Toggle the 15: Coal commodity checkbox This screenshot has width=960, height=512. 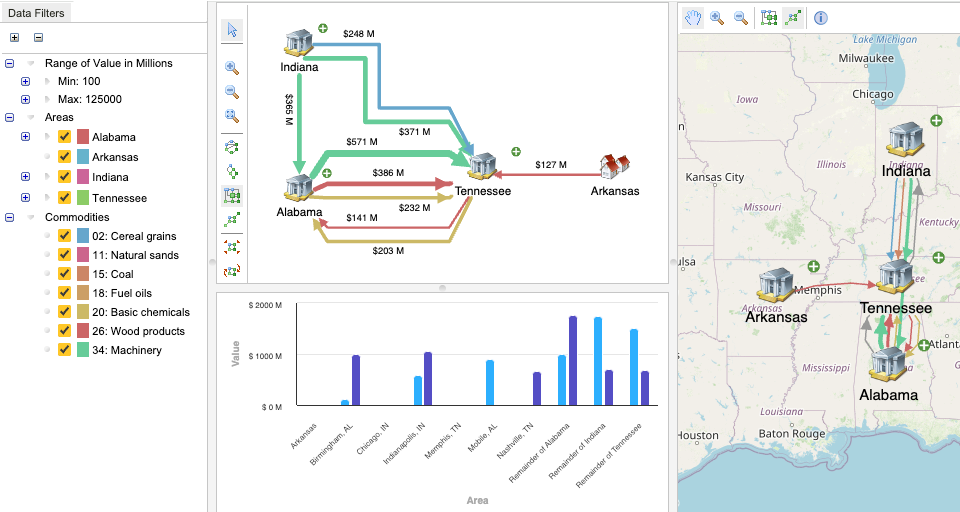pos(64,274)
